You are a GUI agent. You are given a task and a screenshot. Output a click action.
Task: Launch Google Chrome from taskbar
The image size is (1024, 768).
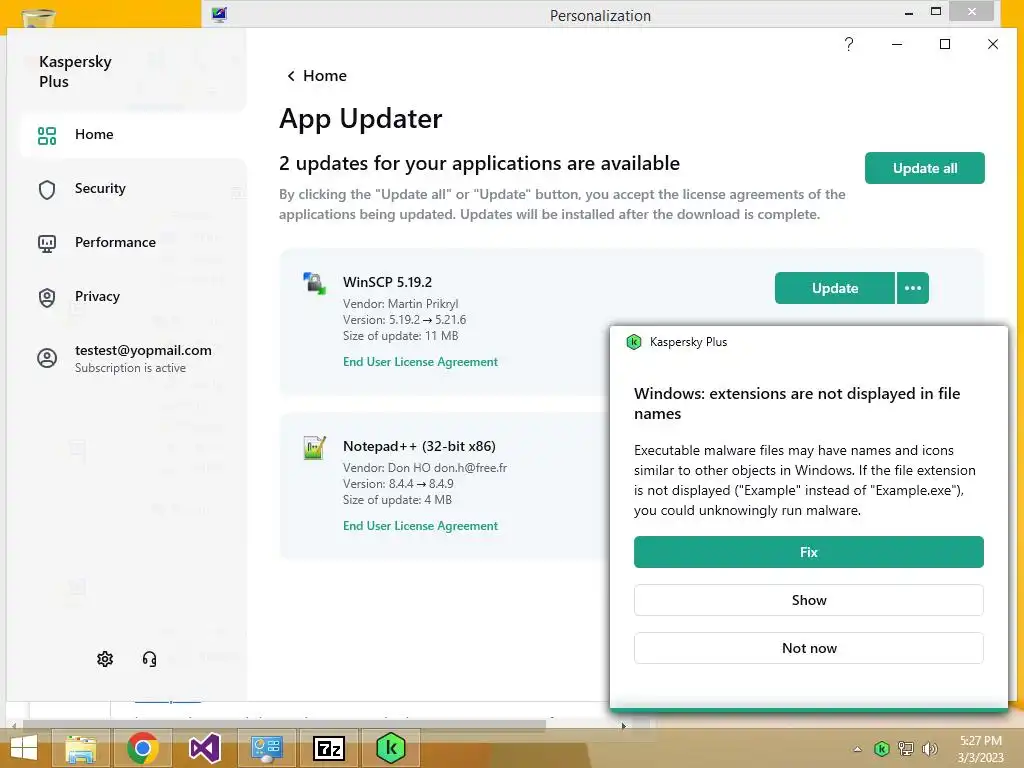point(143,748)
